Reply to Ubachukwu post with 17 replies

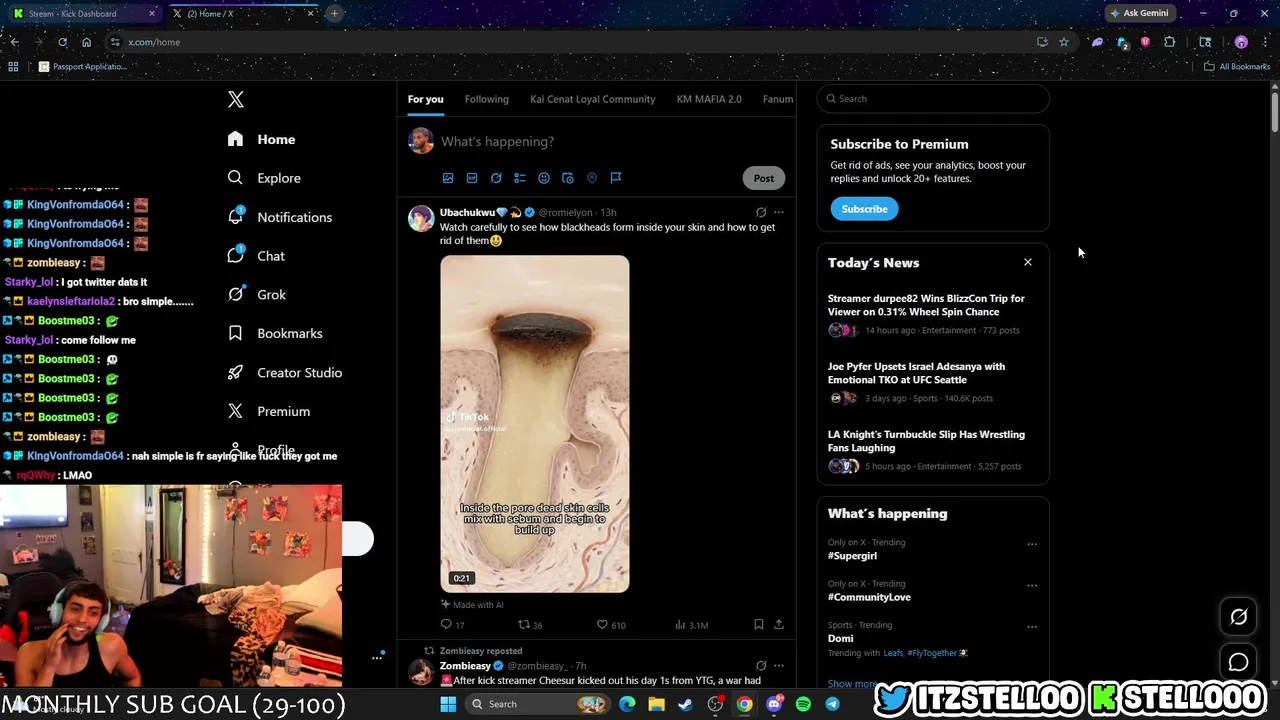click(x=453, y=625)
